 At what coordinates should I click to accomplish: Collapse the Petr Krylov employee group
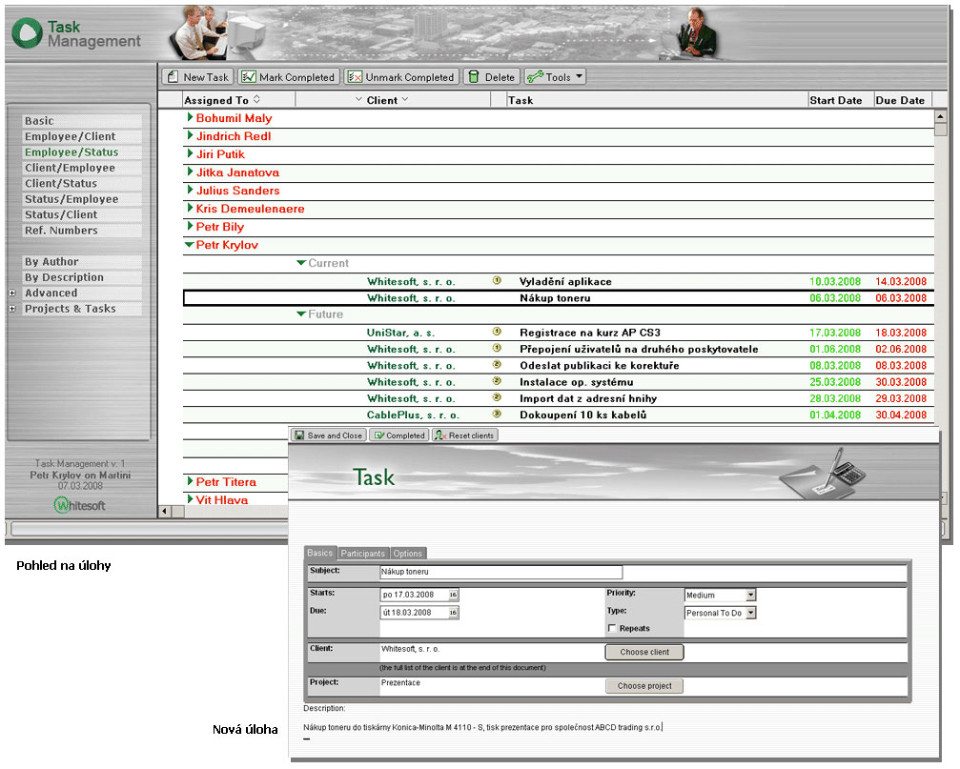click(189, 245)
